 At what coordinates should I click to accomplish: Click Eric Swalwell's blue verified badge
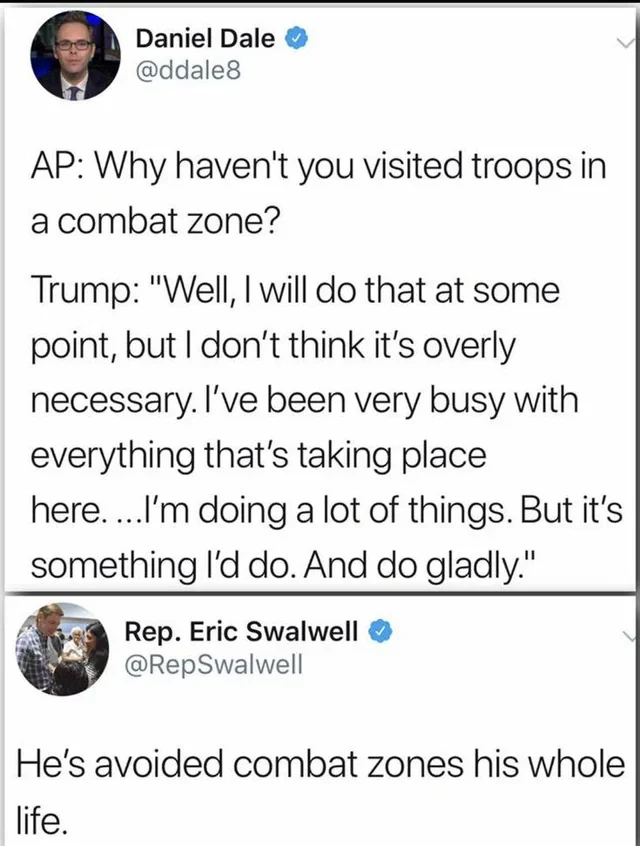click(x=379, y=631)
